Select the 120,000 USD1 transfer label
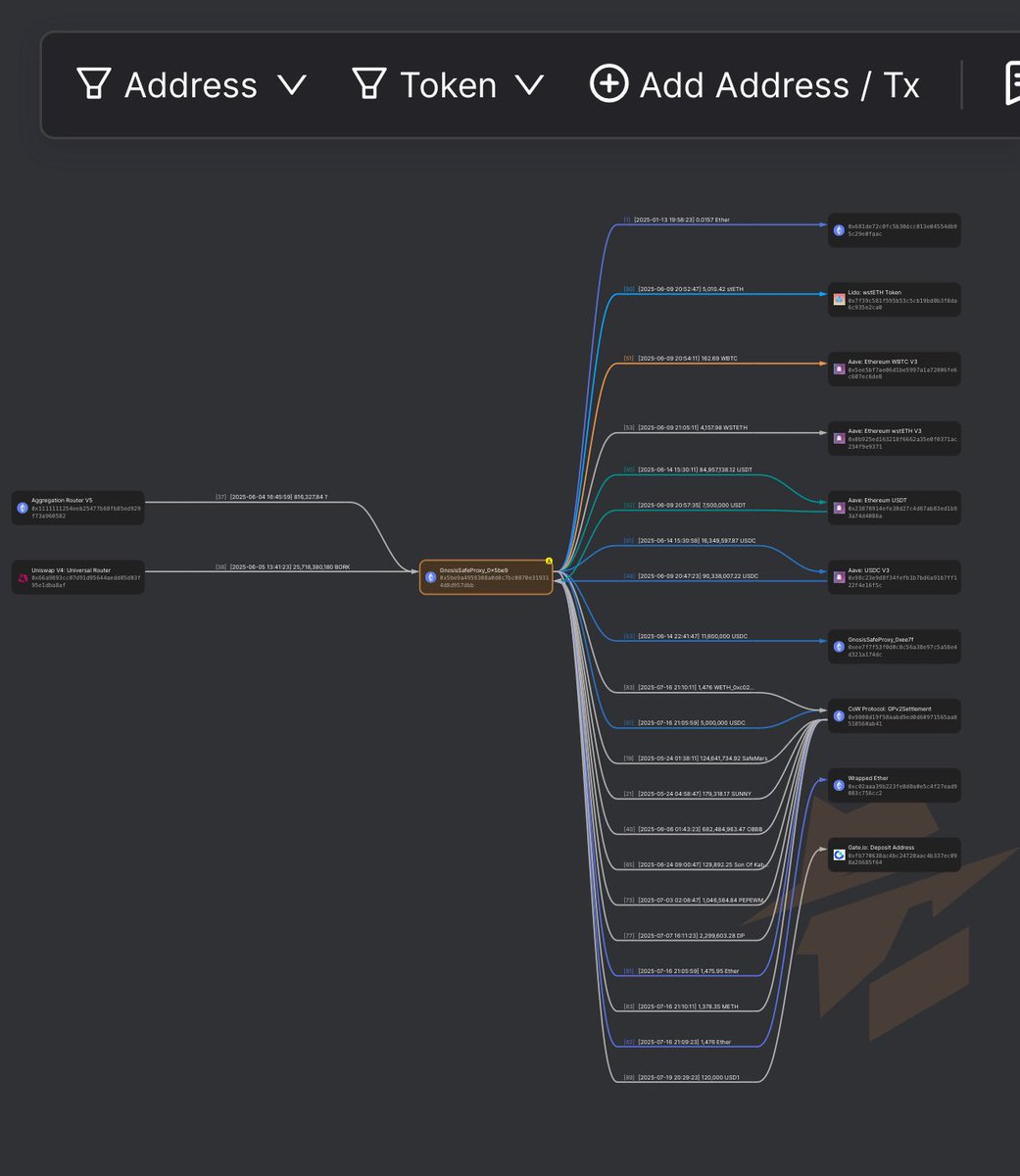 coord(681,1077)
